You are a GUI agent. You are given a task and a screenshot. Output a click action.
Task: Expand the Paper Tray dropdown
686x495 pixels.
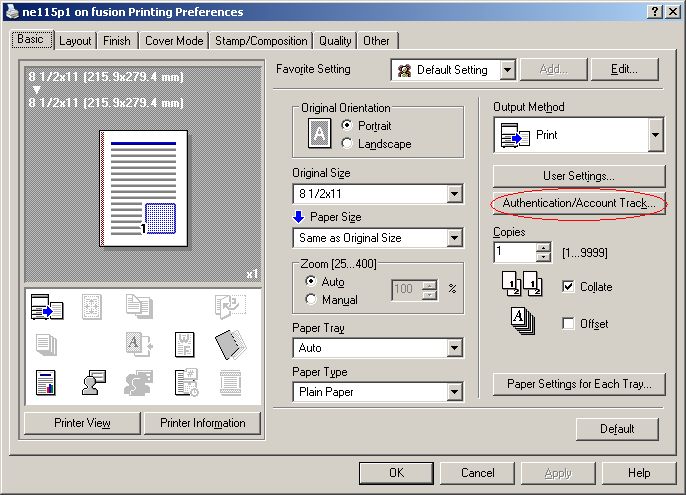[454, 348]
